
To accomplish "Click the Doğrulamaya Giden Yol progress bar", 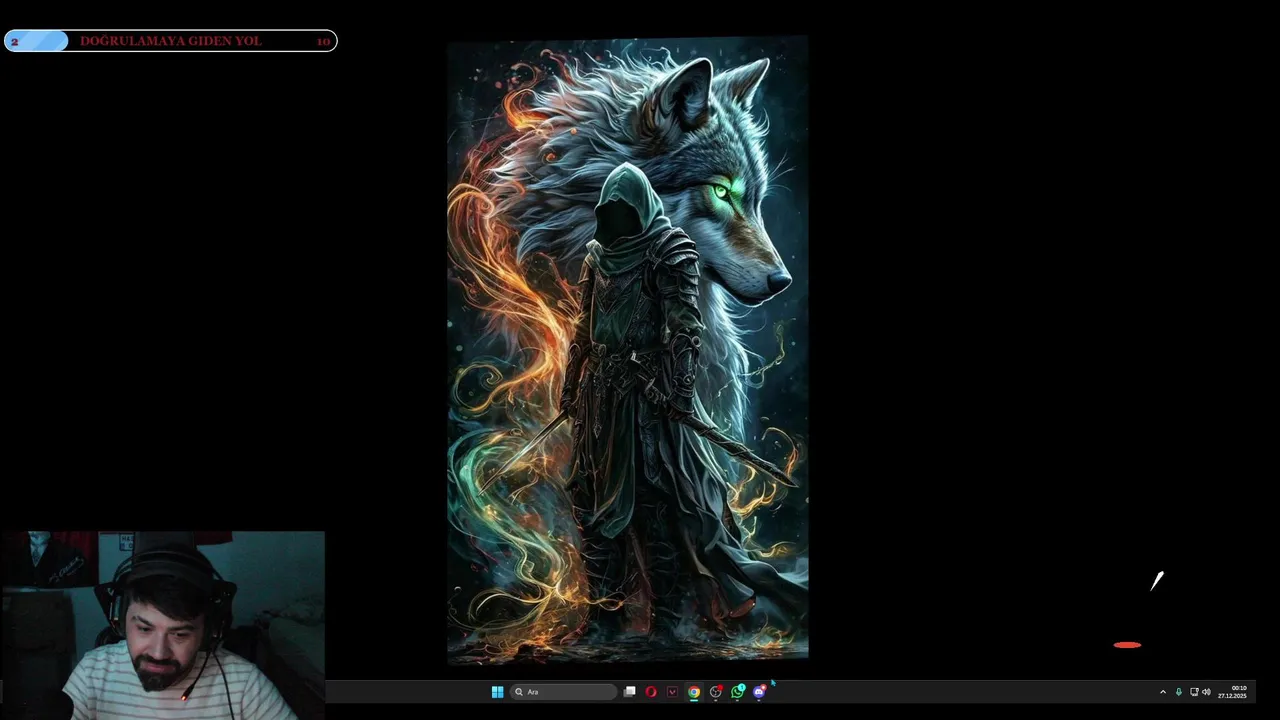I will (170, 41).
